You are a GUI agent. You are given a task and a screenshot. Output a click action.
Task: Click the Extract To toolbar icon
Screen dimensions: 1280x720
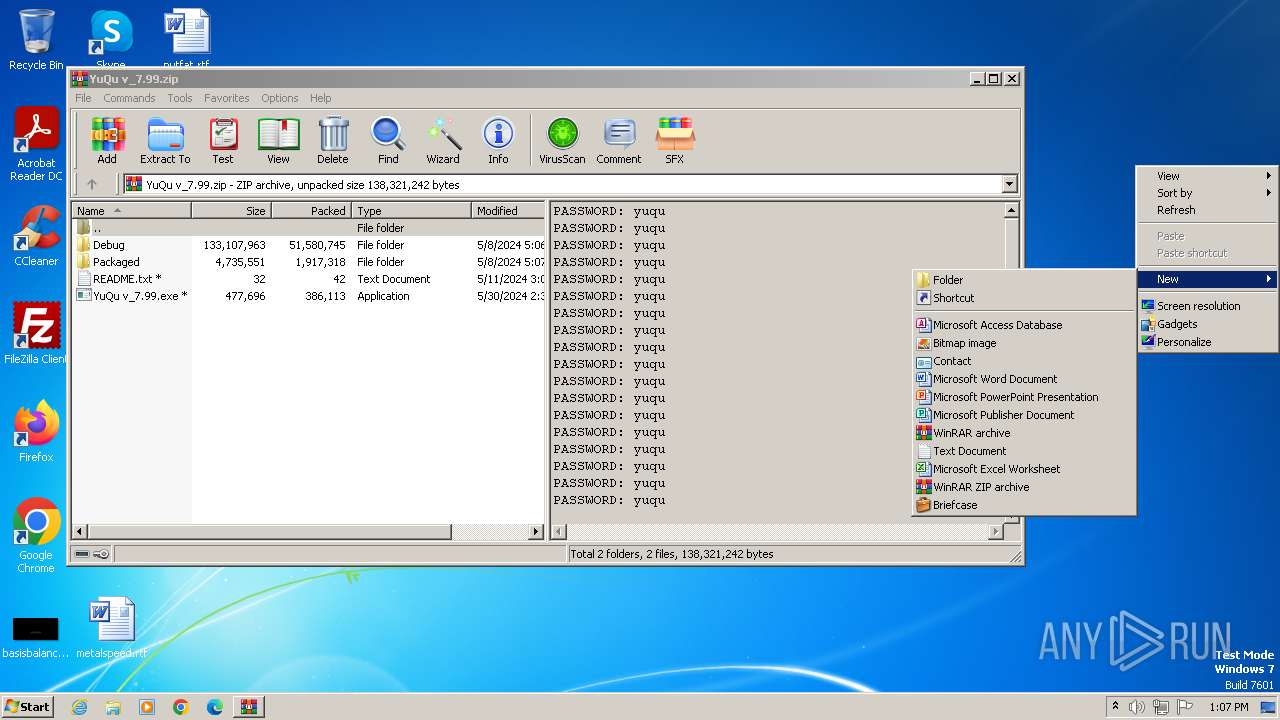[x=165, y=140]
